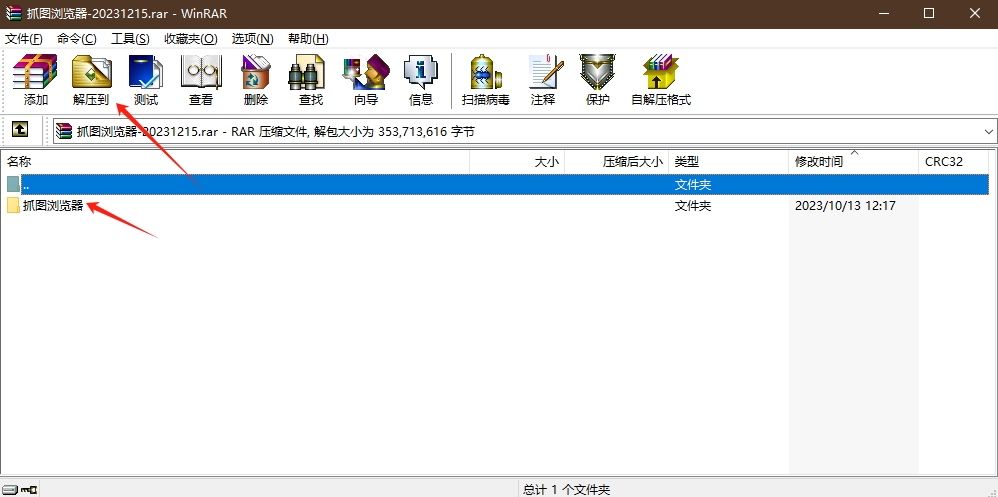Click status bar text 总计 1 个文件夹
Image resolution: width=998 pixels, height=497 pixels.
pyautogui.click(x=566, y=489)
